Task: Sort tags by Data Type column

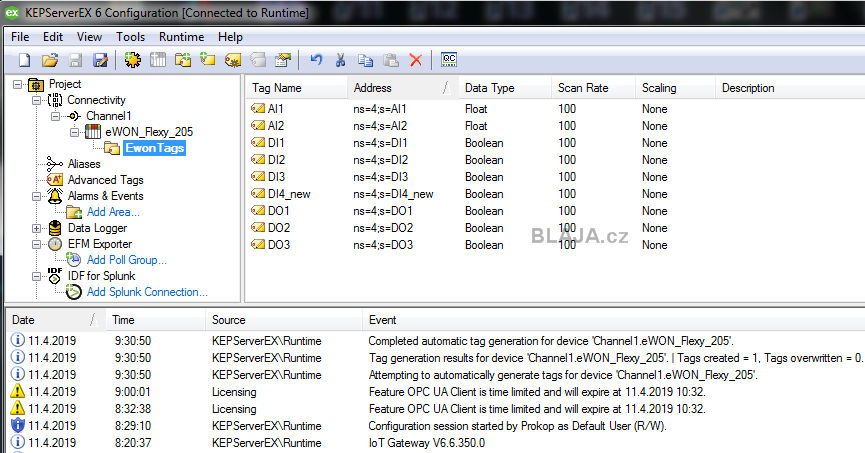Action: pos(505,88)
